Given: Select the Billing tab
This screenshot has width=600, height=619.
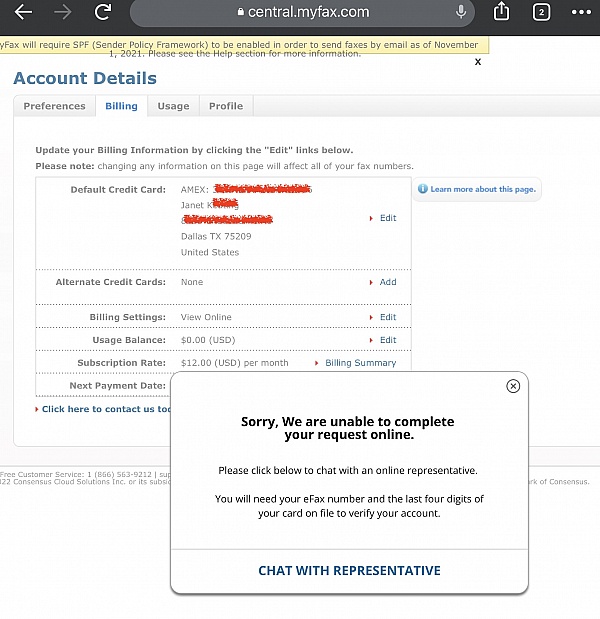Looking at the screenshot, I should (x=122, y=106).
